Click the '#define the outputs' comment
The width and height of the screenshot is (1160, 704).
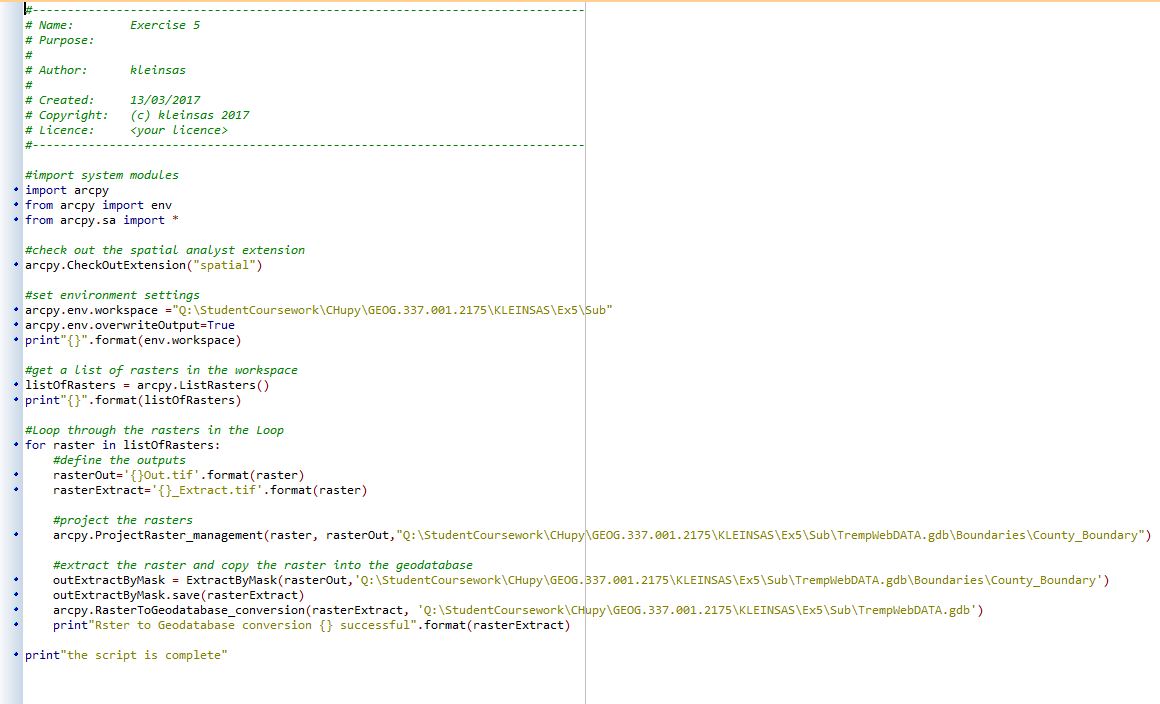point(120,460)
